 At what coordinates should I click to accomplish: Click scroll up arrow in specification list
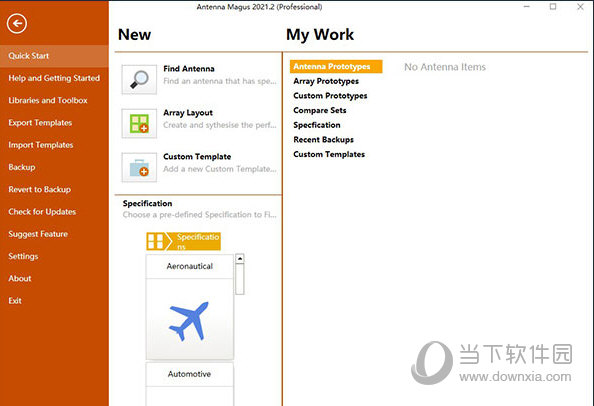click(x=239, y=258)
